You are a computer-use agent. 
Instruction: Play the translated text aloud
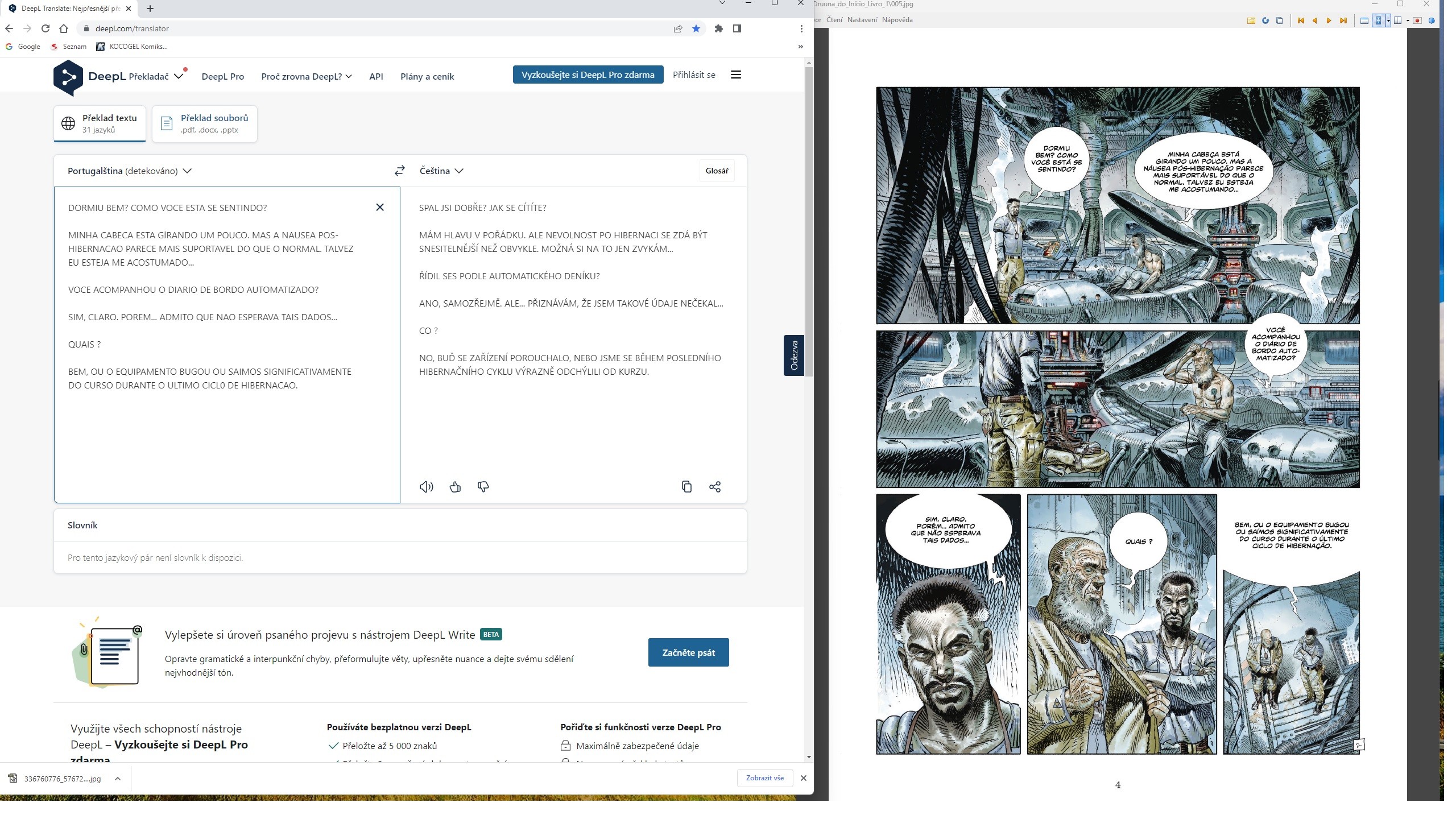(426, 487)
